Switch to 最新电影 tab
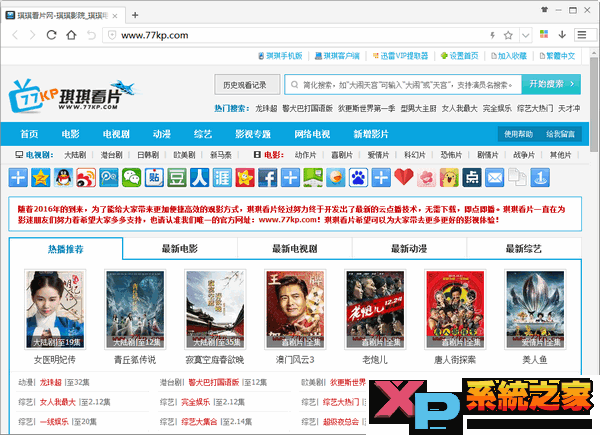The image size is (600, 435). click(x=180, y=249)
